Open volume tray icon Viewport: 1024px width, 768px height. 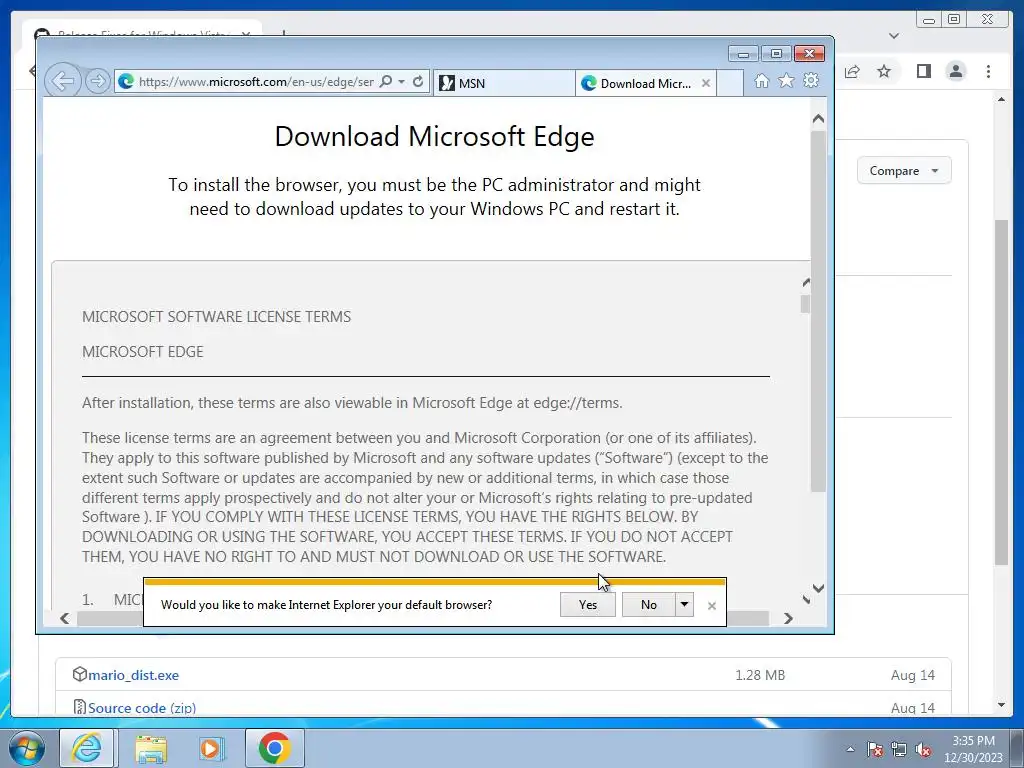tap(923, 749)
